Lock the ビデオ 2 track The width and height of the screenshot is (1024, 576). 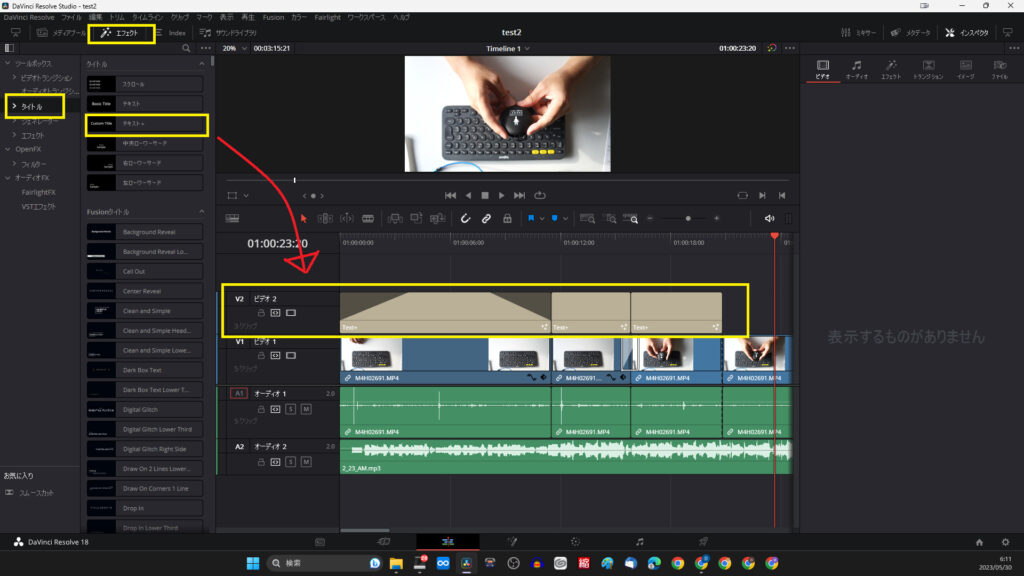click(x=261, y=313)
